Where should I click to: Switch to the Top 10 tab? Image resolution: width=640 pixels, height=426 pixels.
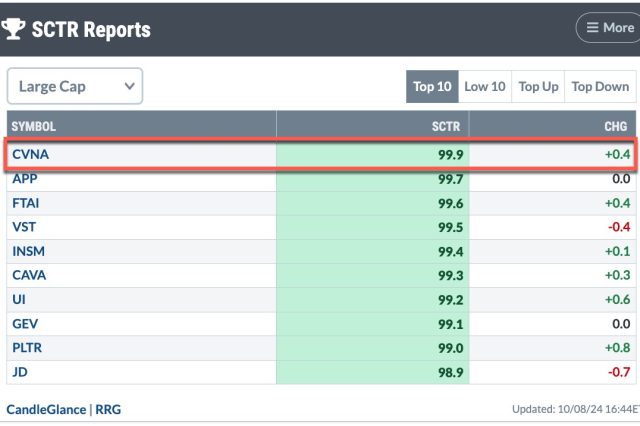tap(432, 86)
